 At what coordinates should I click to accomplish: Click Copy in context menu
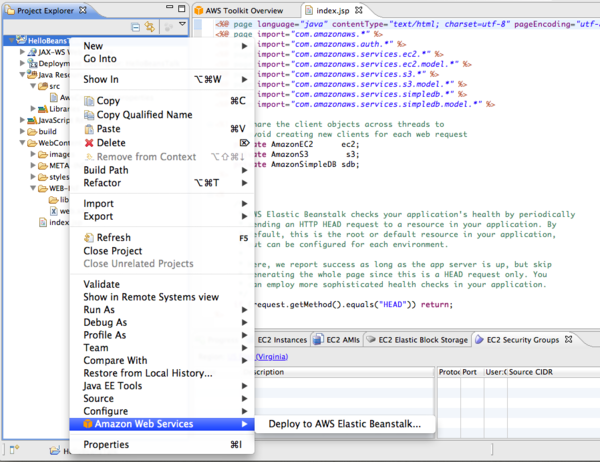pyautogui.click(x=162, y=101)
